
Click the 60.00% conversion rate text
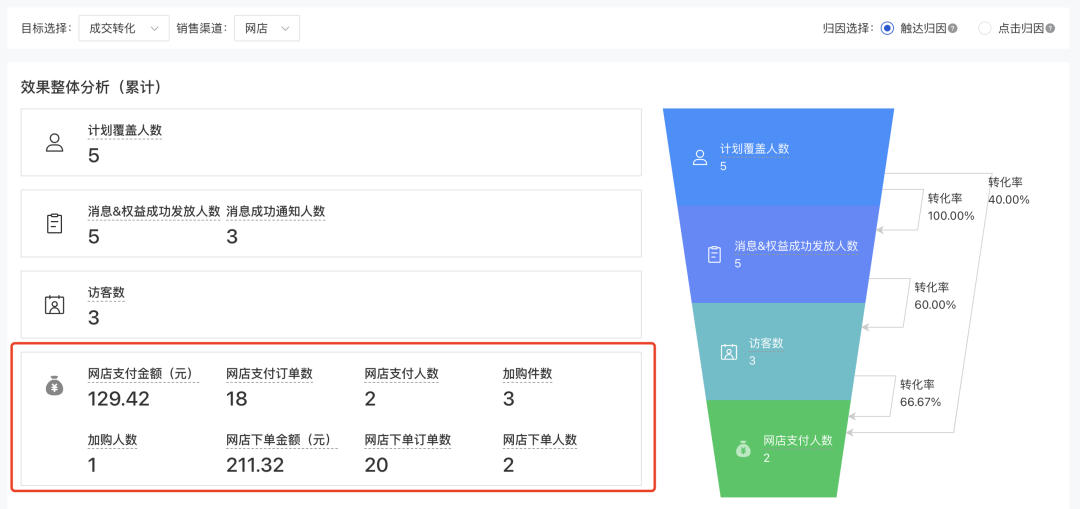tap(935, 304)
